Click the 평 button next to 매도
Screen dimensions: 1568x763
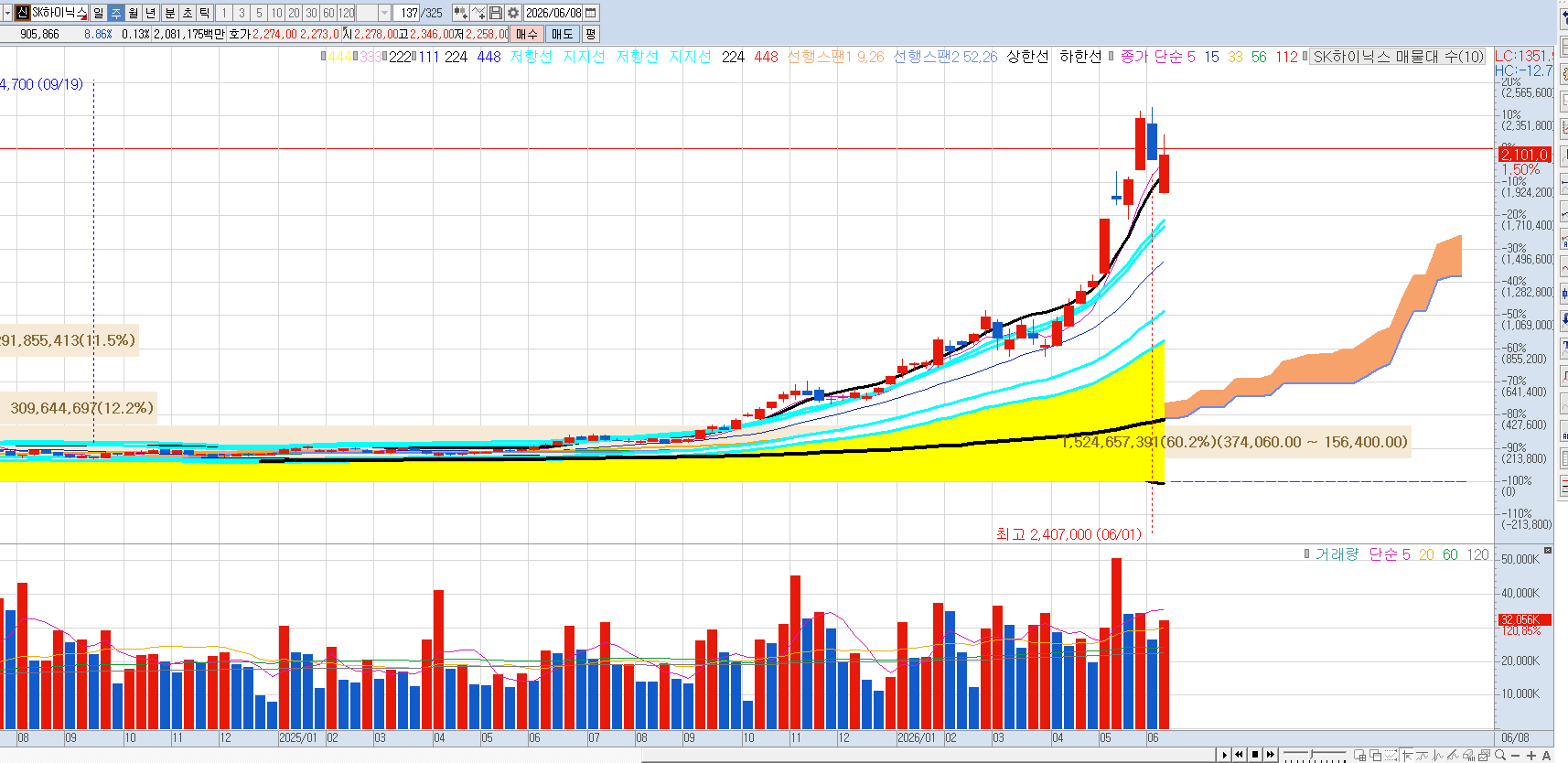click(x=590, y=34)
